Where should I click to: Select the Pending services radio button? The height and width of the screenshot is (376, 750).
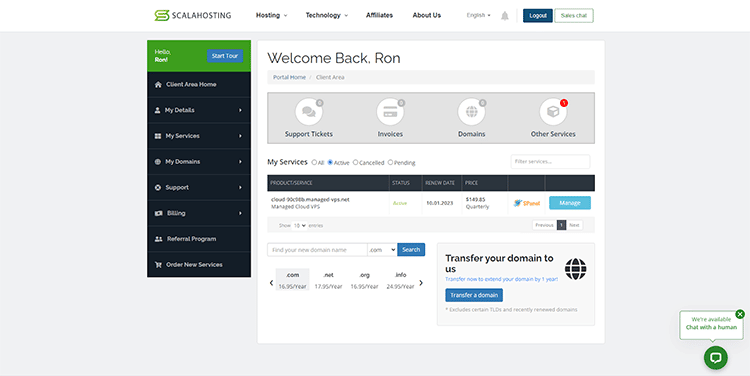coord(390,162)
